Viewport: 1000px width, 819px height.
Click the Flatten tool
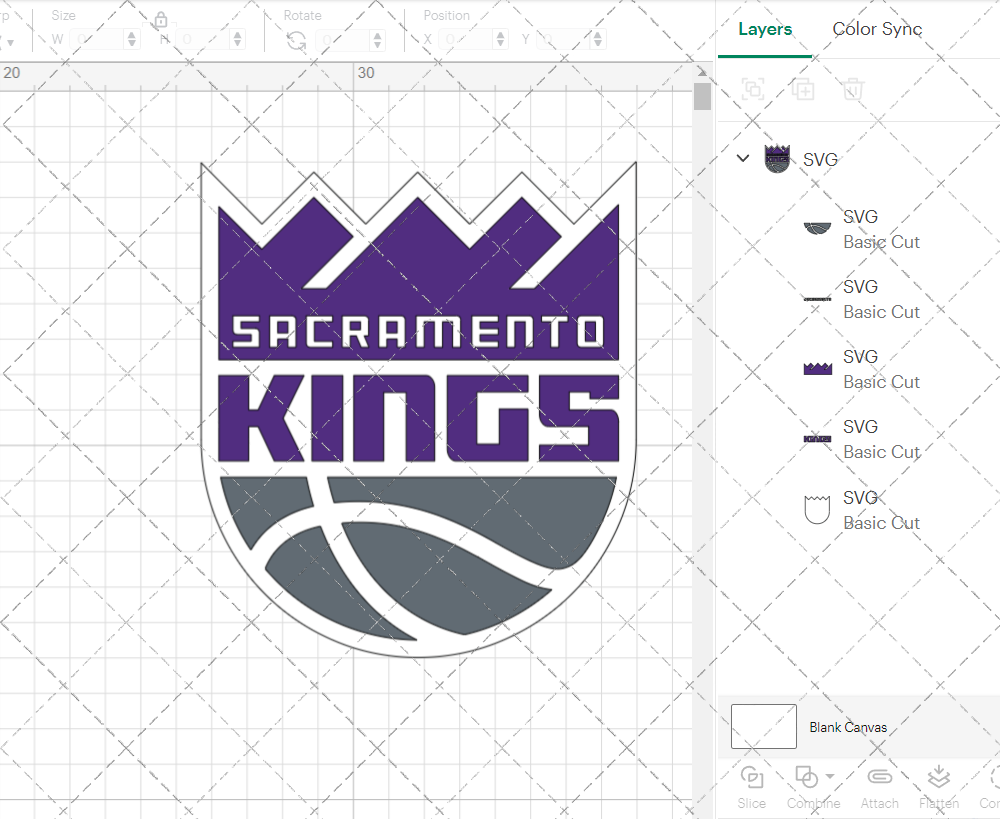tap(939, 787)
